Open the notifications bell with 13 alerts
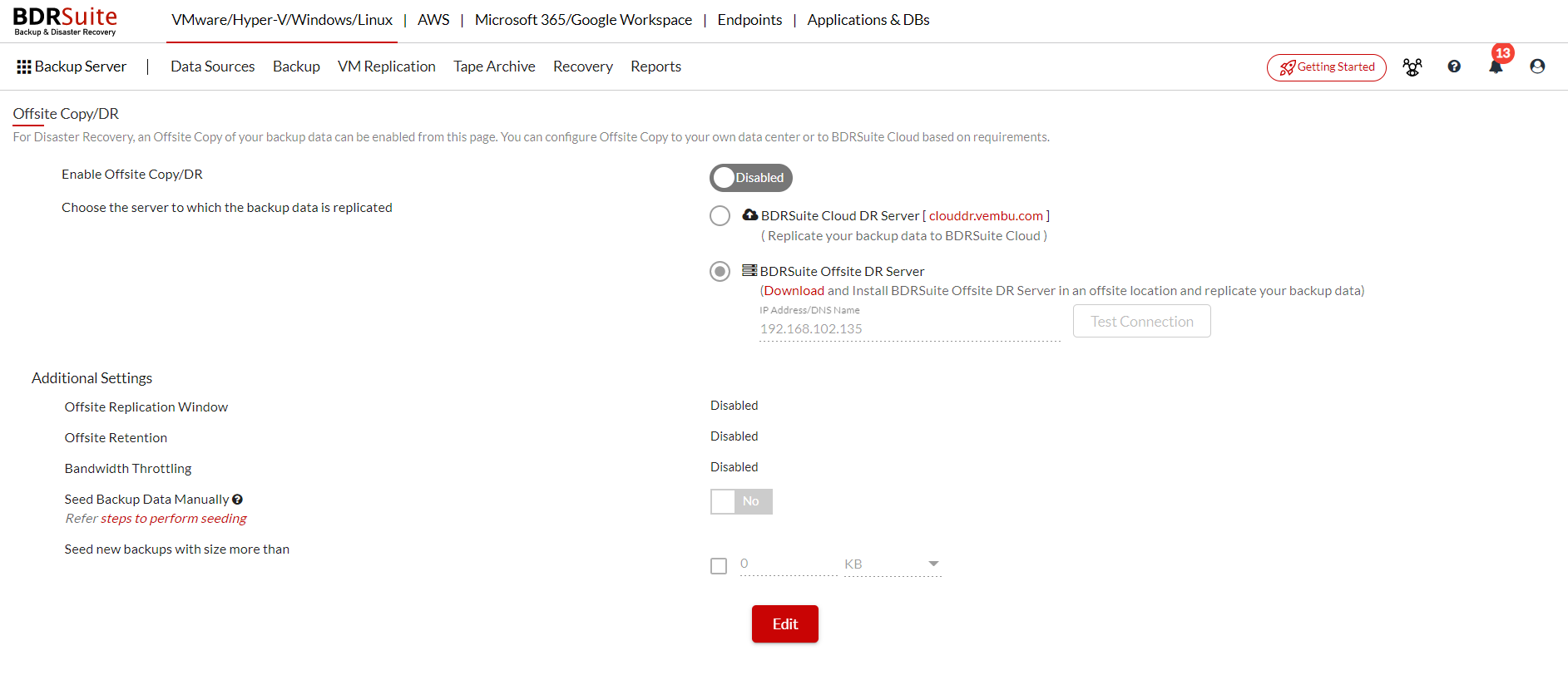This screenshot has width=1568, height=675. [x=1496, y=66]
